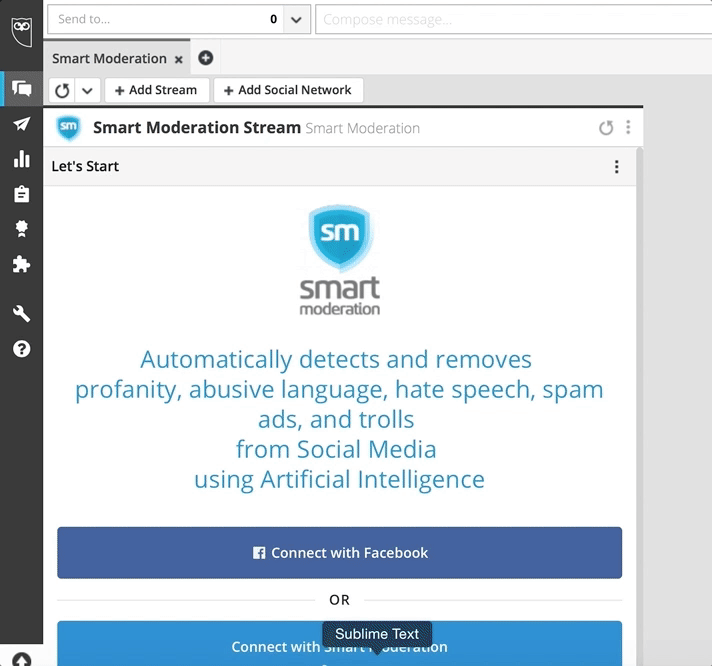Expand refresh interval dropdown arrow

point(87,90)
